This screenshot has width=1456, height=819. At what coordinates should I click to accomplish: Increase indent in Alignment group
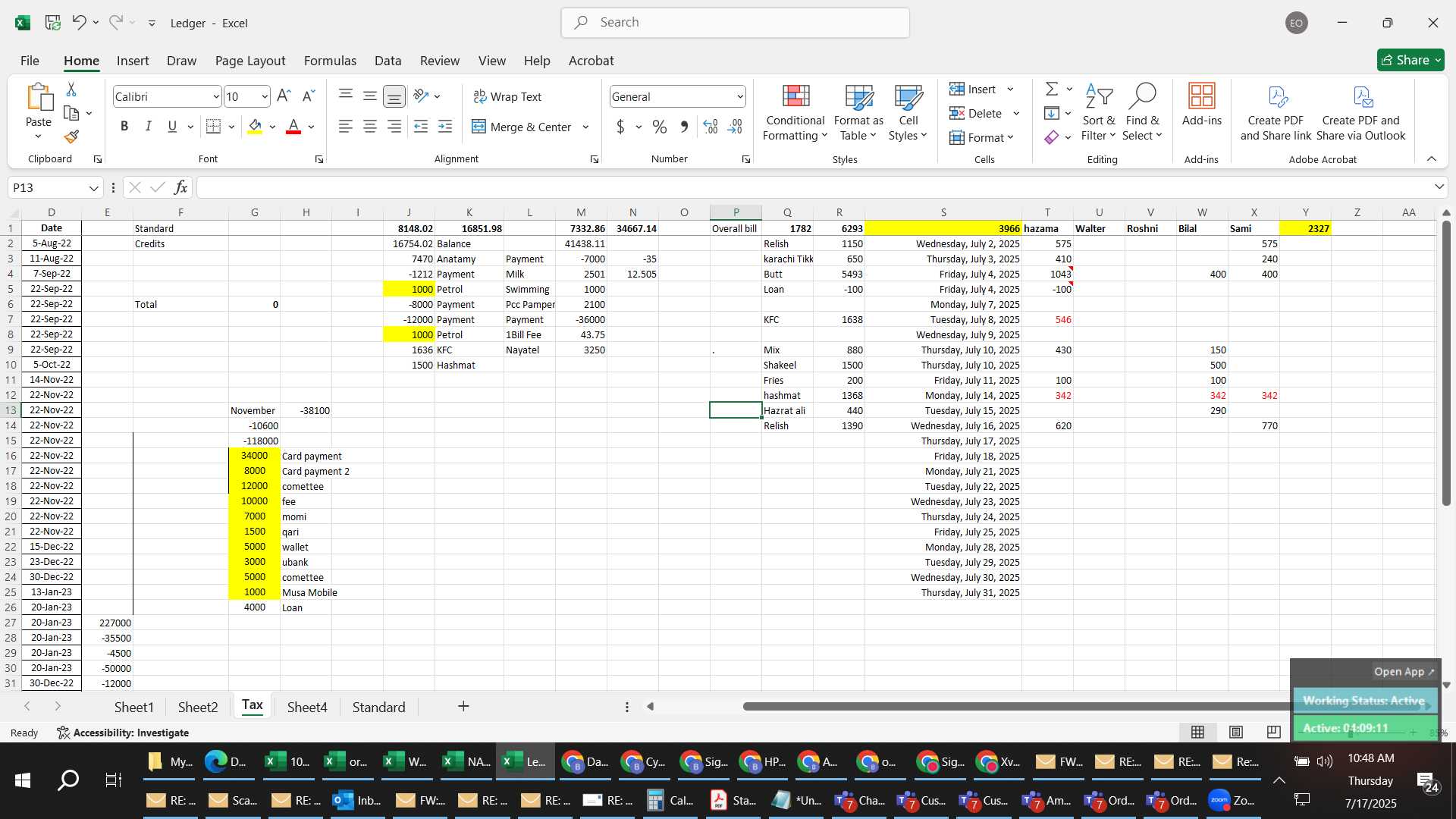click(445, 127)
